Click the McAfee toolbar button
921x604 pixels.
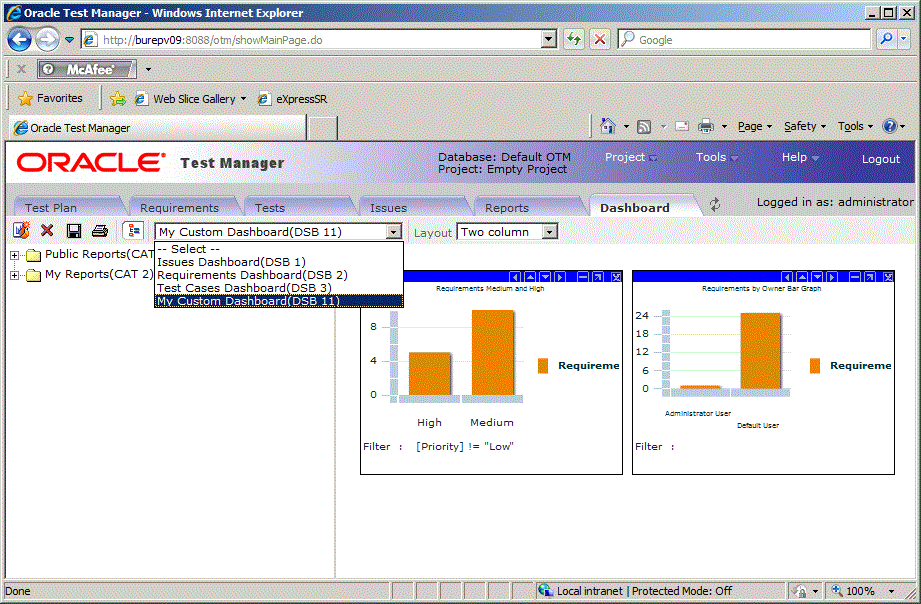tap(87, 69)
